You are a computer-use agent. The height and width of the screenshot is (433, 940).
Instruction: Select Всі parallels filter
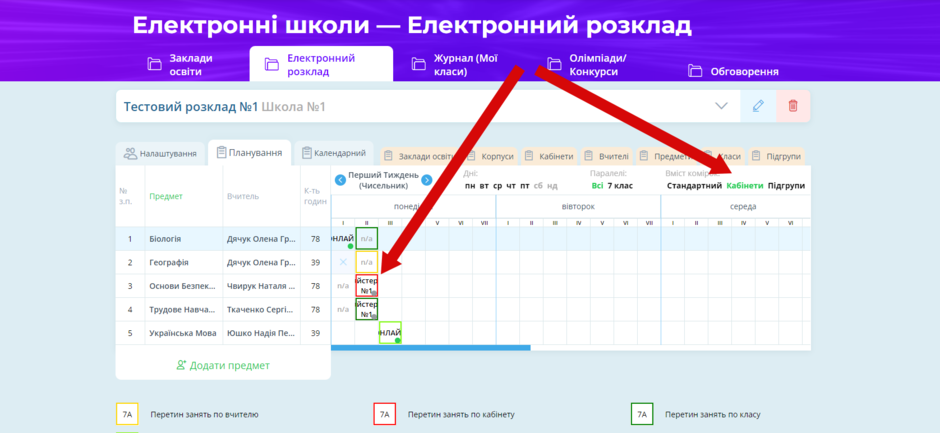[x=597, y=186]
